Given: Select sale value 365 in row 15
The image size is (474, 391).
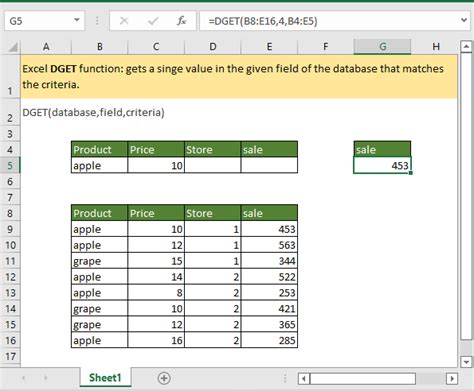Looking at the screenshot, I should [x=269, y=324].
